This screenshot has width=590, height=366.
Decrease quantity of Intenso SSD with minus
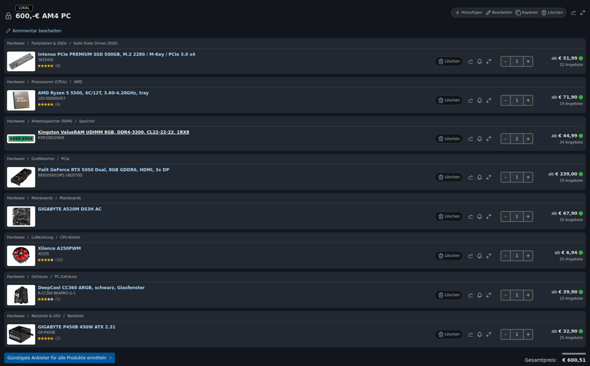click(505, 61)
